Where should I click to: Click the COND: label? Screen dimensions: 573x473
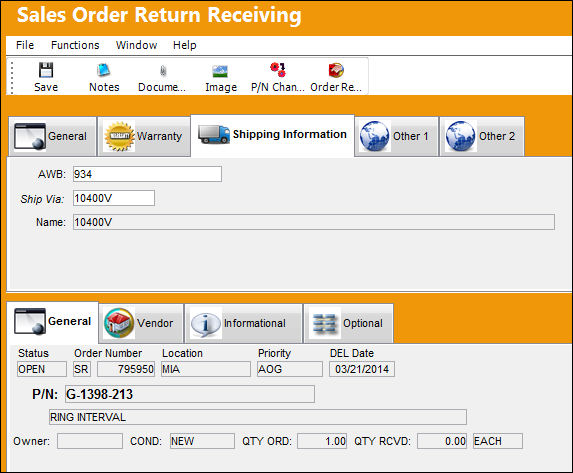pyautogui.click(x=146, y=441)
